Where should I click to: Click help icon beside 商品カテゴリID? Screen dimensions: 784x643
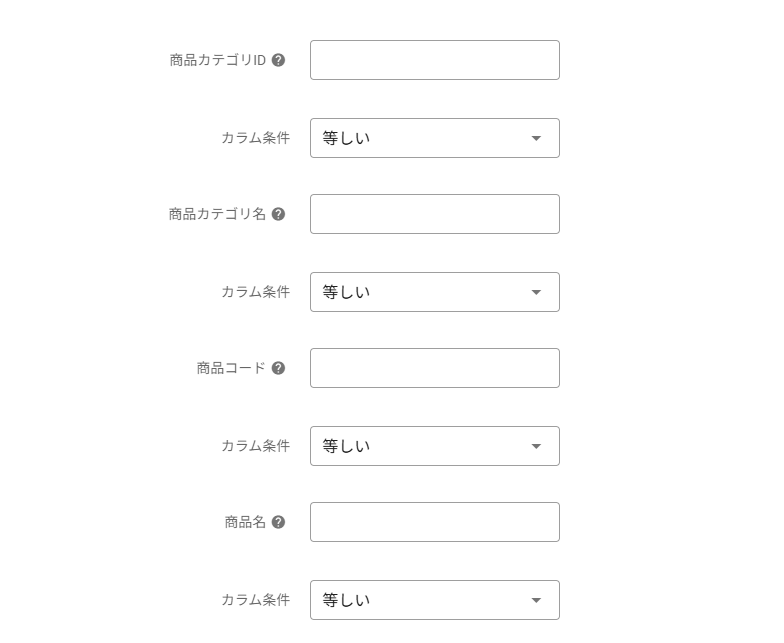(278, 60)
